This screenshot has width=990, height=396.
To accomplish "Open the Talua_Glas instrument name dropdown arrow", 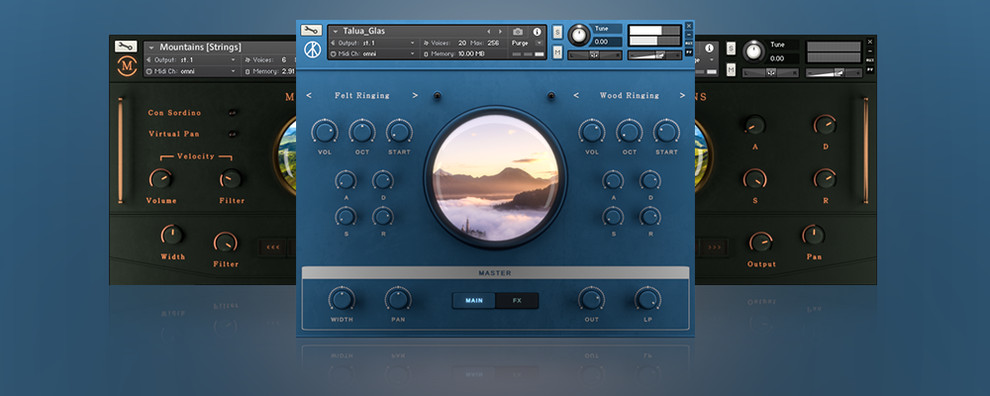I will pos(335,32).
